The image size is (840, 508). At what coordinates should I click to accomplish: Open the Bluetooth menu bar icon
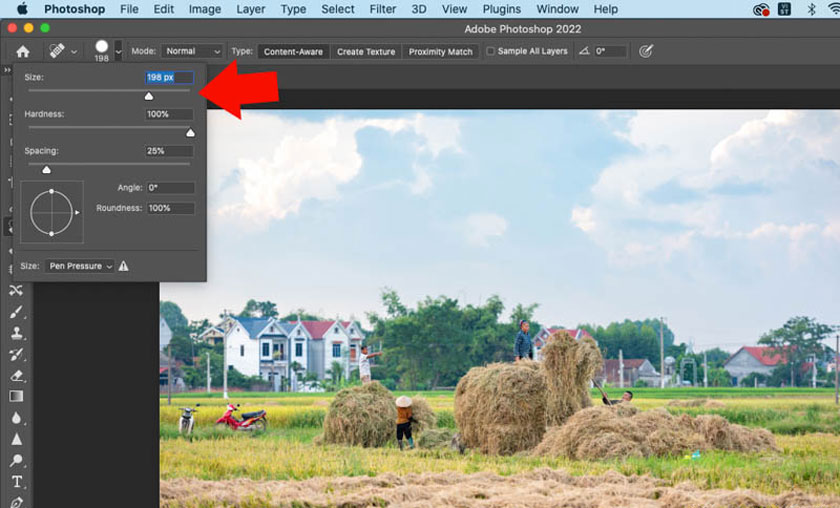[x=812, y=9]
